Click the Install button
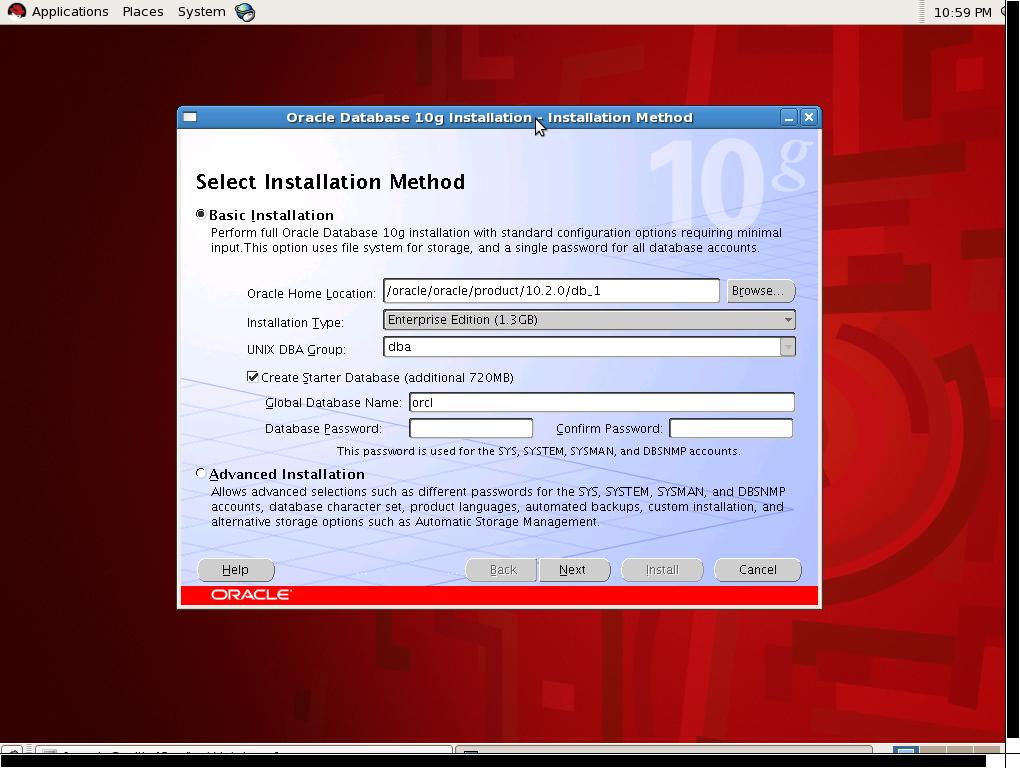The height and width of the screenshot is (768, 1020). click(662, 570)
